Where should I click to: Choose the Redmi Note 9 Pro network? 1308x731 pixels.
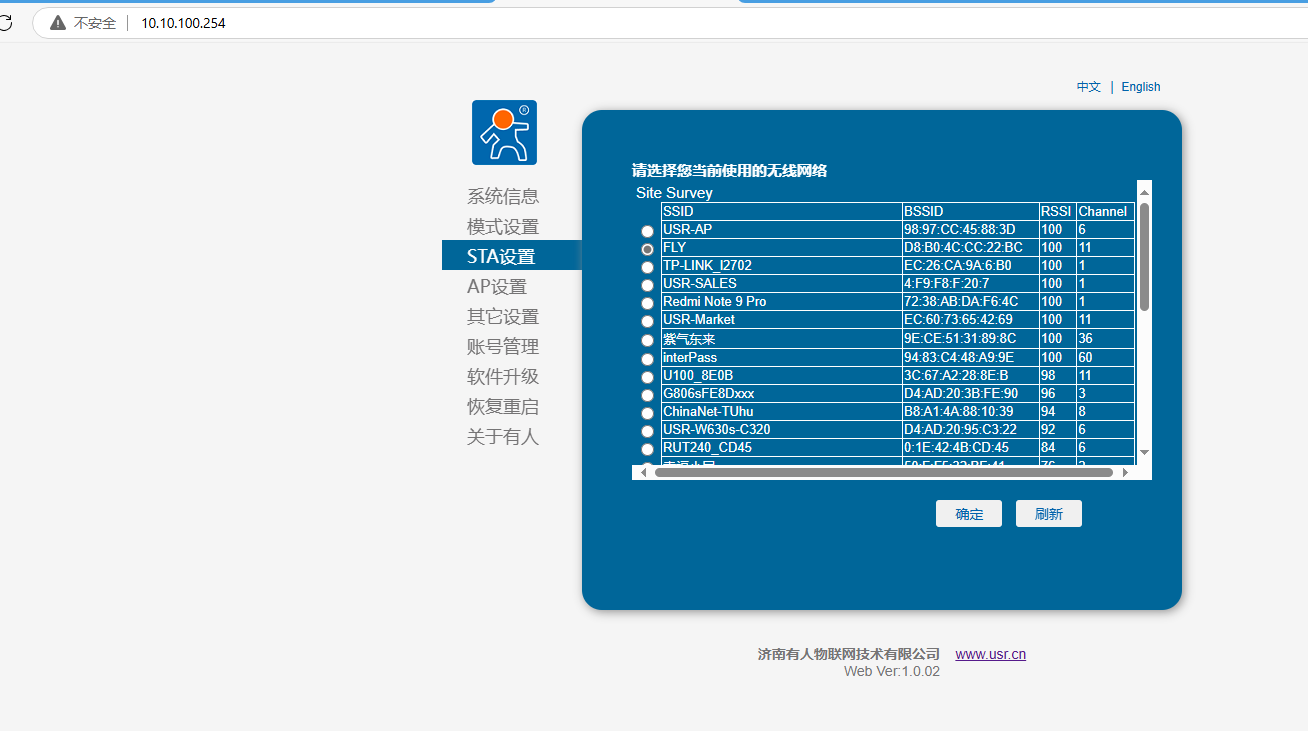pos(647,303)
